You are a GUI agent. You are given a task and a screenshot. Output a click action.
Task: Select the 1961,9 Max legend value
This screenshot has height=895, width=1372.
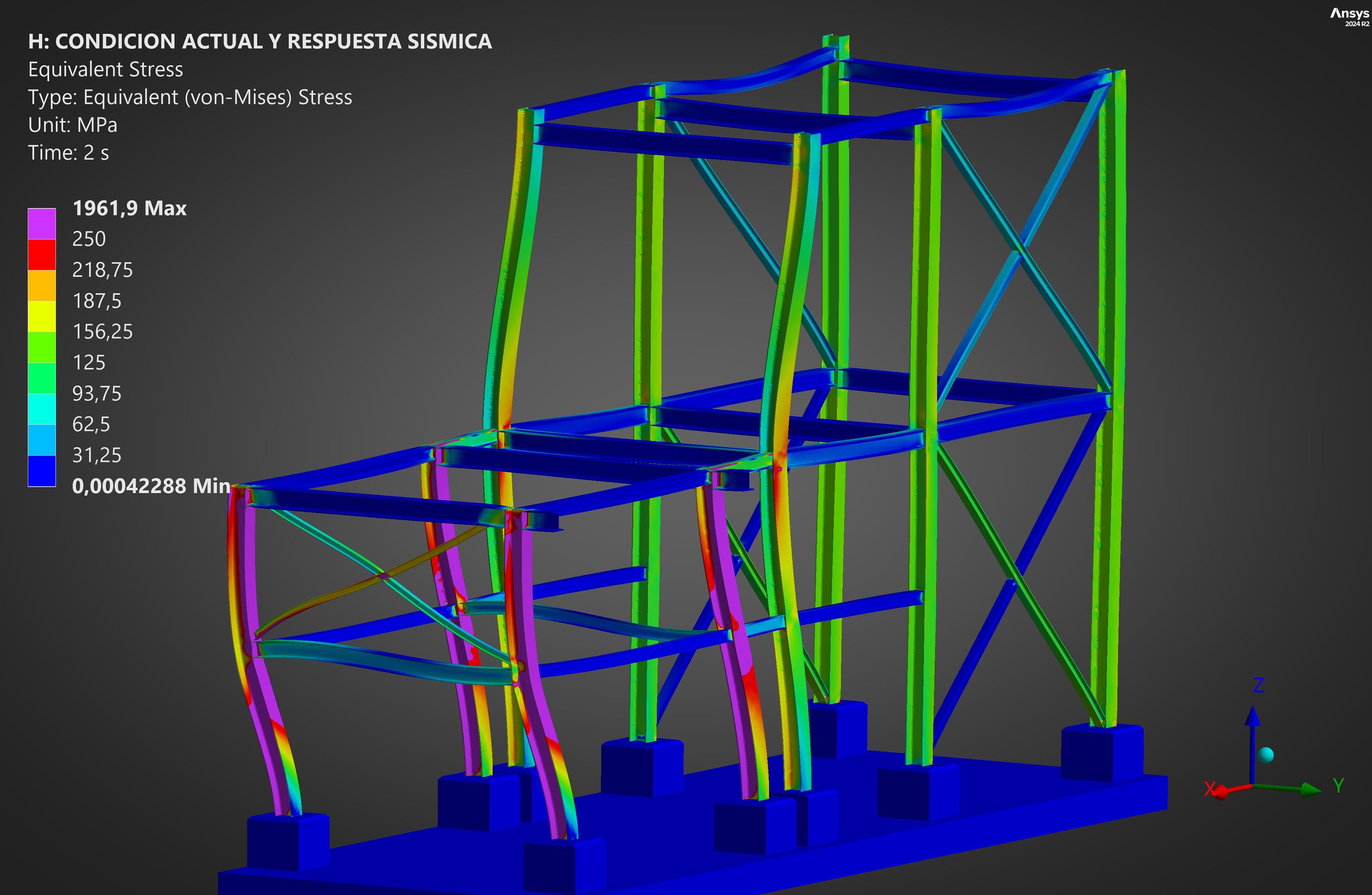click(x=129, y=208)
